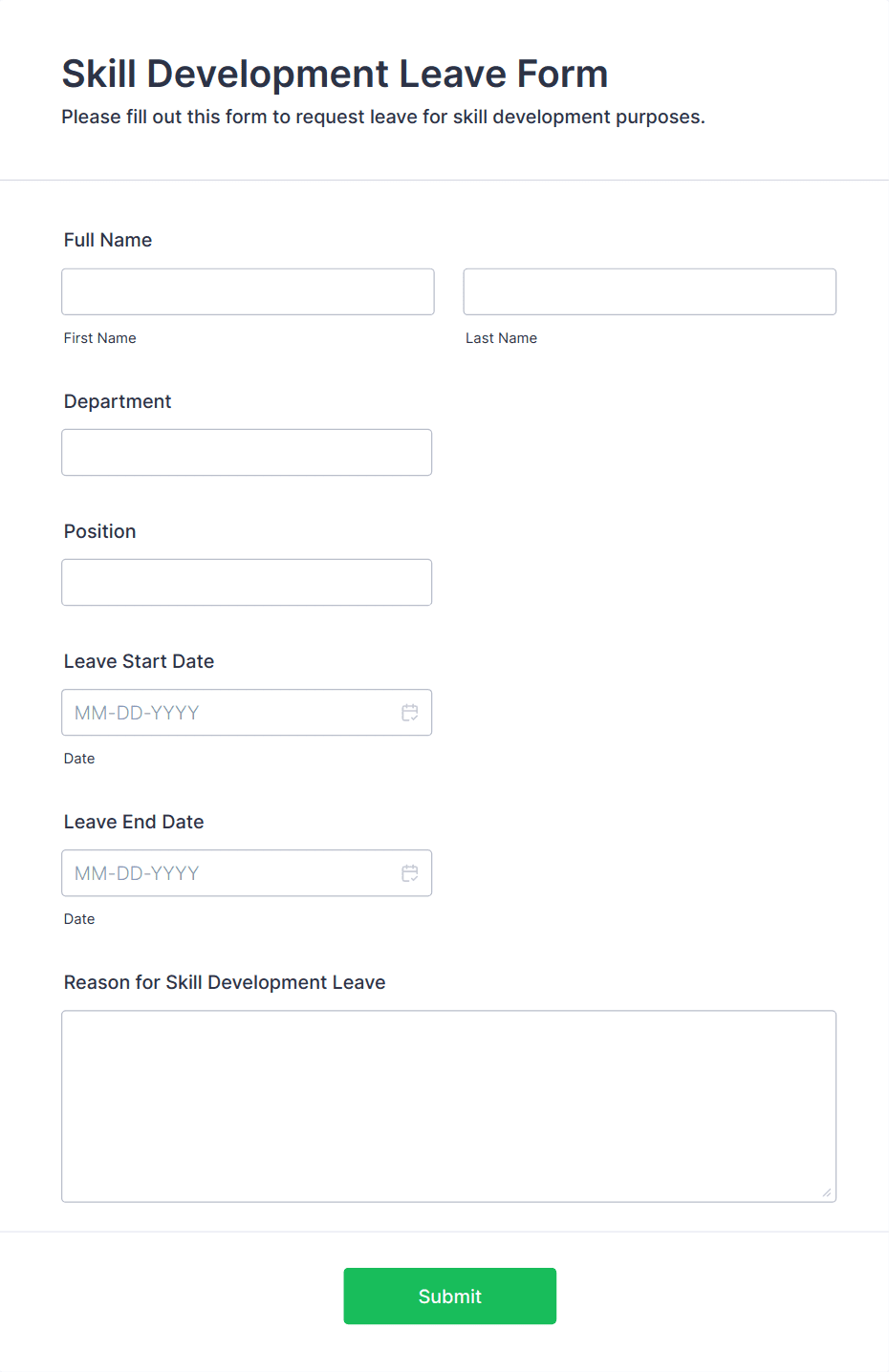
Task: Click the calendar icon beside MM-DD-YYYY start field
Action: click(x=409, y=712)
